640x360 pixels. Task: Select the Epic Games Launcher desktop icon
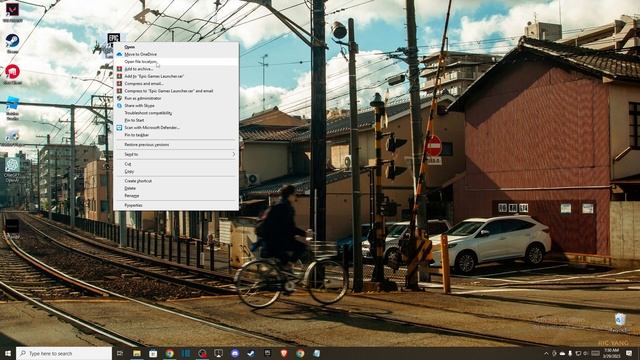[113, 39]
